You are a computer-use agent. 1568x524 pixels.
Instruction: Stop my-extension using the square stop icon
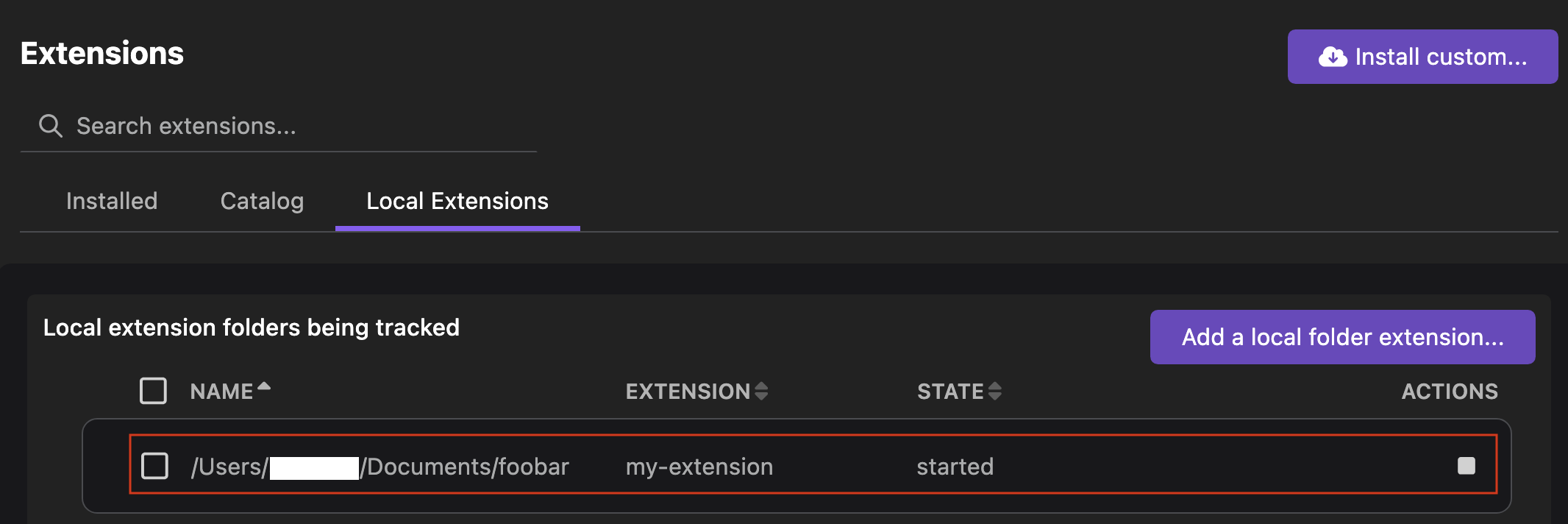(x=1466, y=465)
